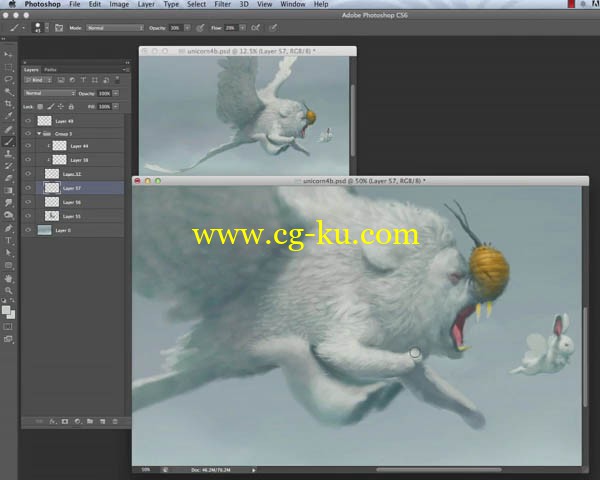Select the Lasso tool

(8, 80)
